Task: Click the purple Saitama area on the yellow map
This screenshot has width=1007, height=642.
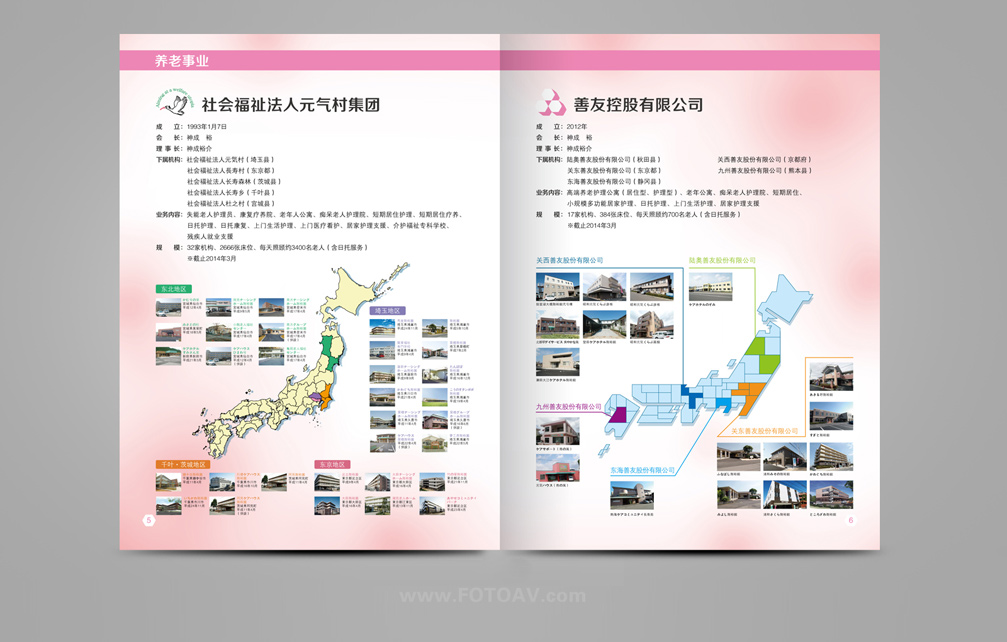Action: click(x=314, y=398)
